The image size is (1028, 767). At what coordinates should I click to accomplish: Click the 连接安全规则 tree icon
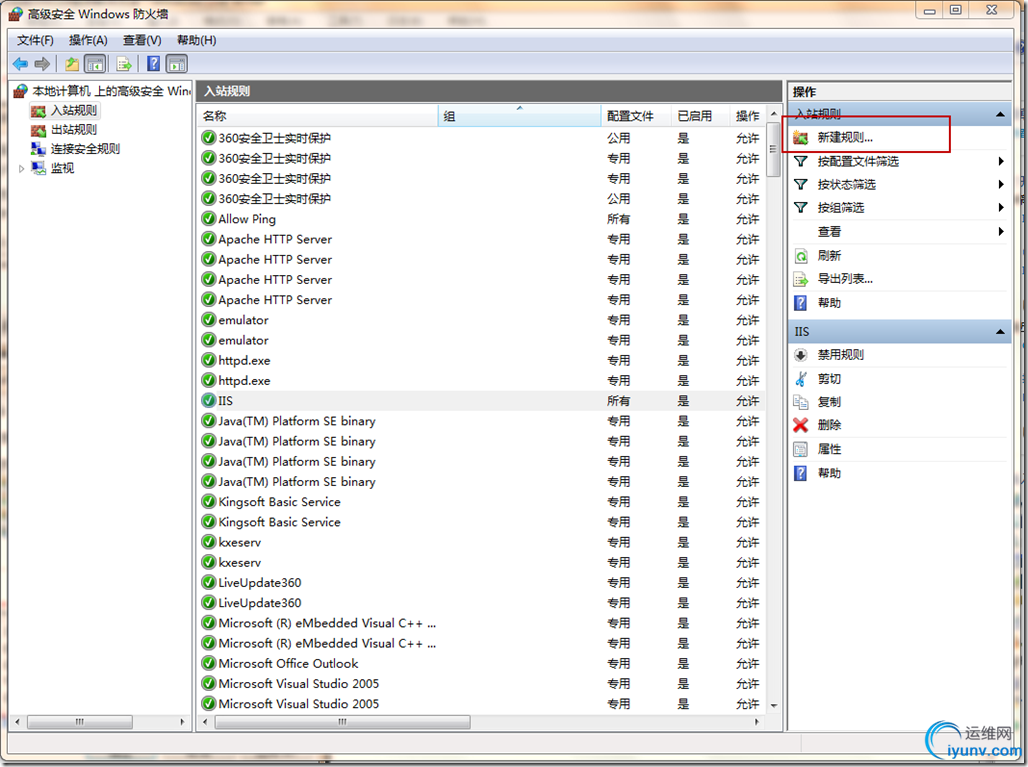[x=39, y=149]
